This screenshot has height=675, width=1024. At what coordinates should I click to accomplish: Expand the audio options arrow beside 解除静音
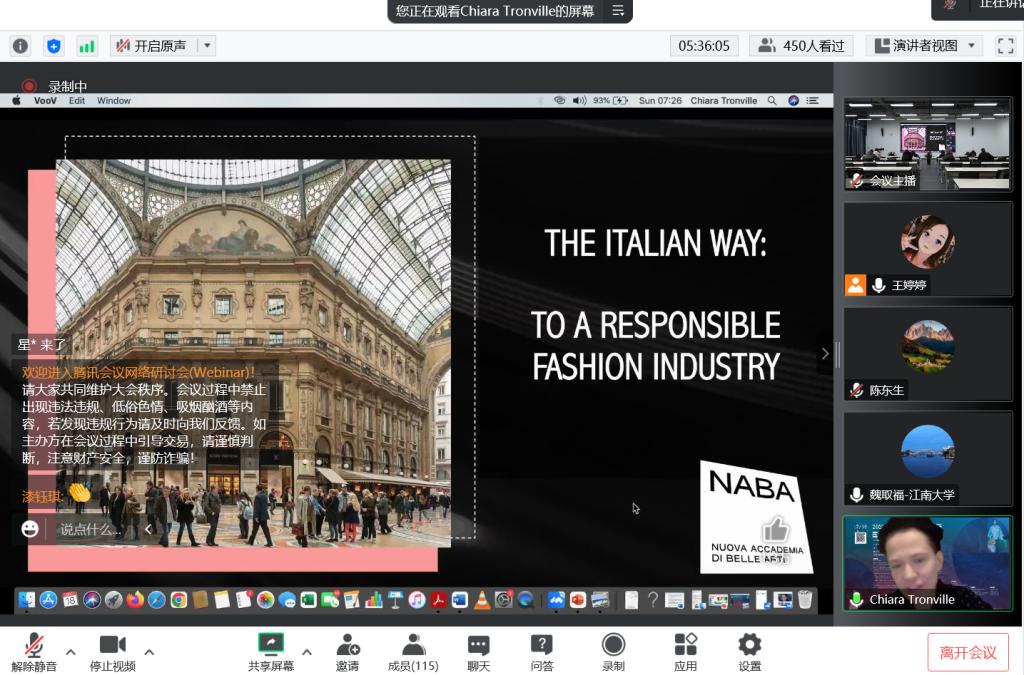71,652
